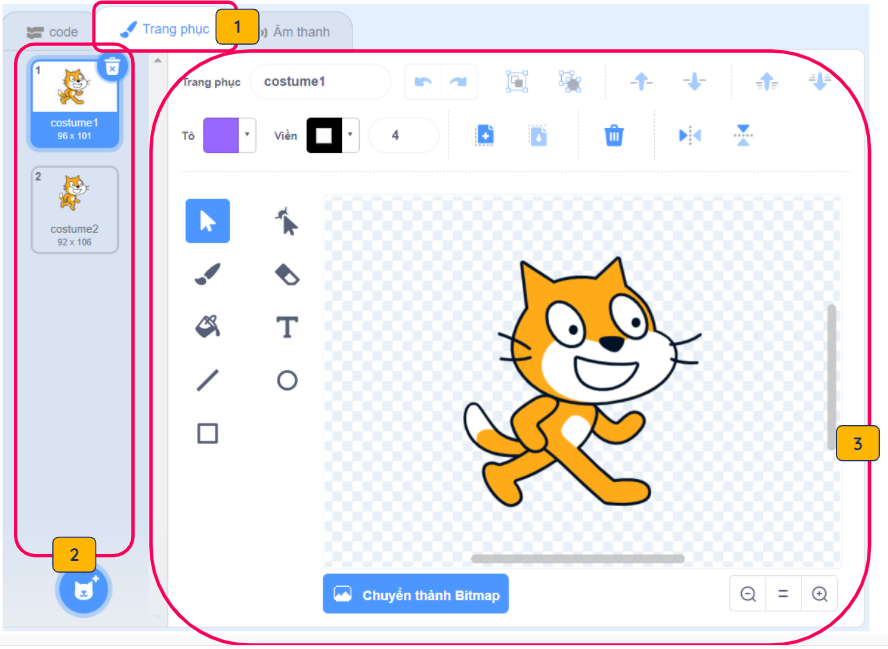Click the costume list scroll up arrow

point(158,60)
